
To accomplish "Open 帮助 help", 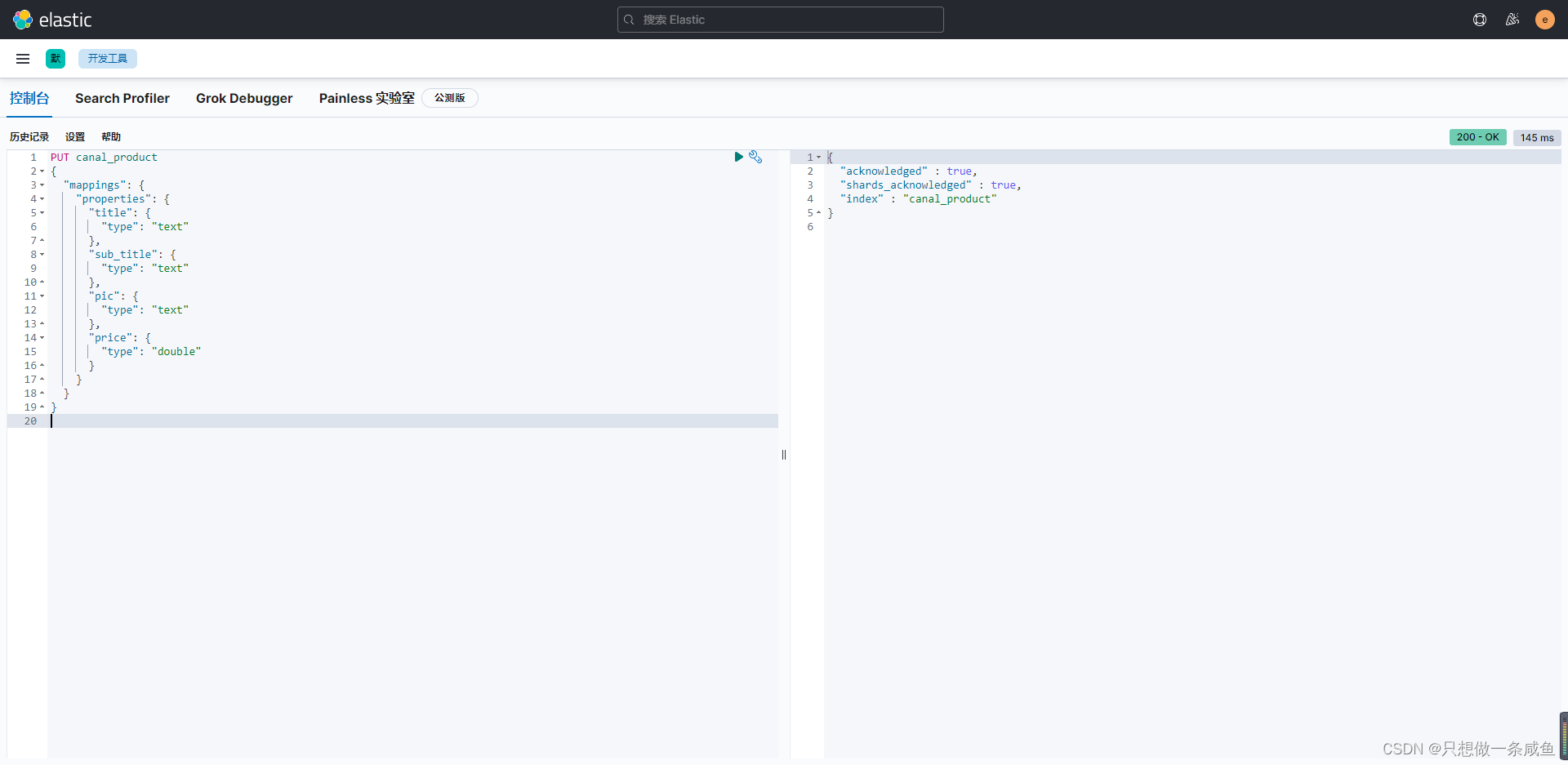I will (x=111, y=137).
